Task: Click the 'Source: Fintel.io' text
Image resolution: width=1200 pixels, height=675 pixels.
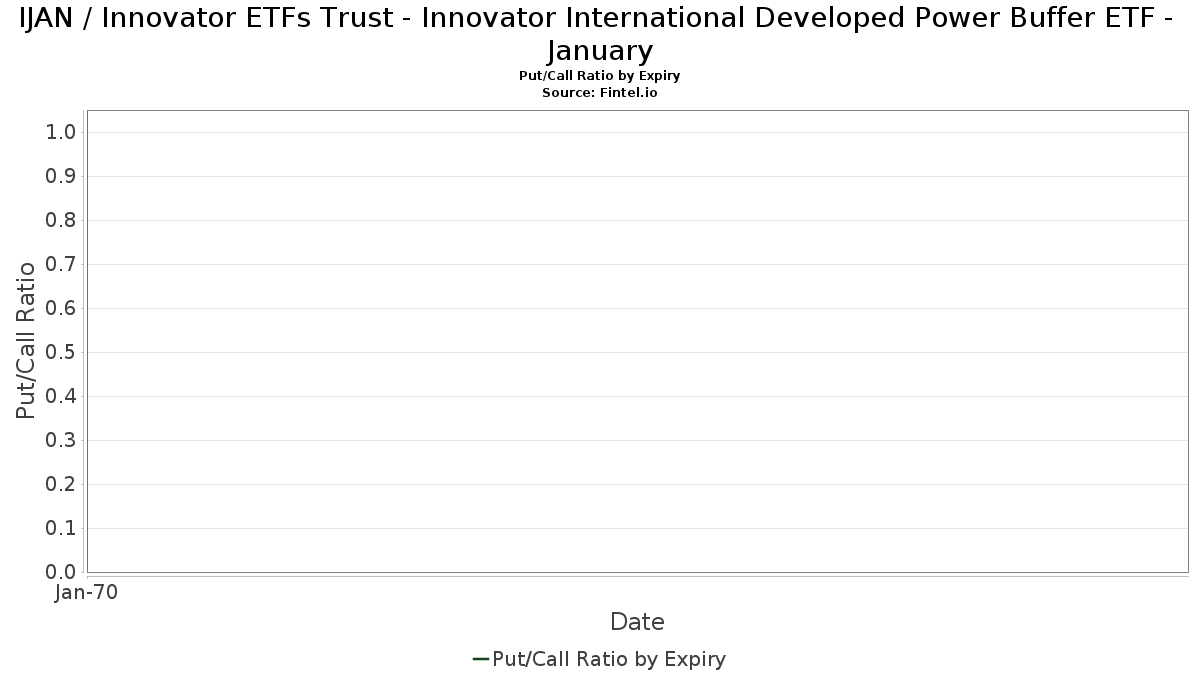Action: (600, 92)
